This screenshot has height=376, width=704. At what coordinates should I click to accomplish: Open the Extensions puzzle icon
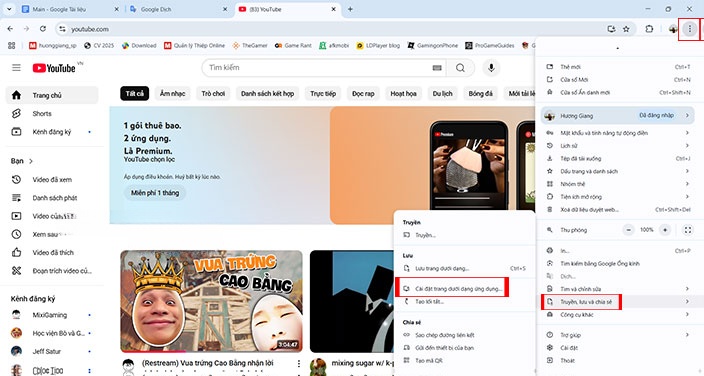(x=649, y=29)
